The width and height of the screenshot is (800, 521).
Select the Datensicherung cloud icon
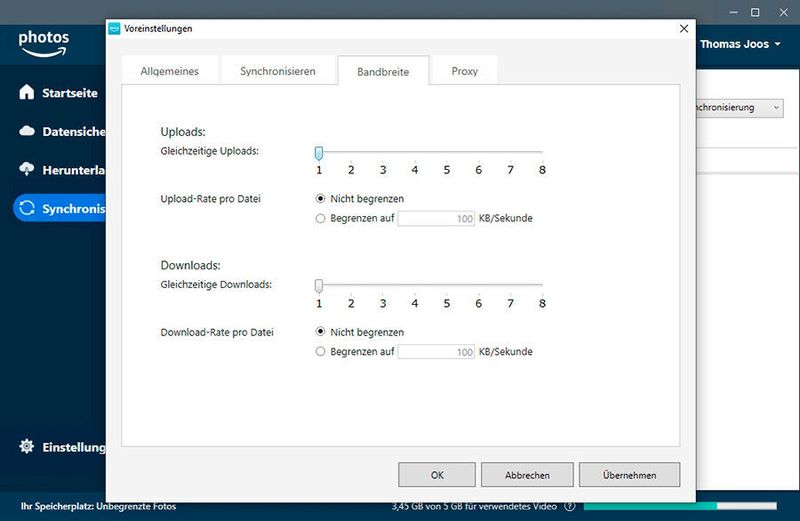pyautogui.click(x=27, y=131)
